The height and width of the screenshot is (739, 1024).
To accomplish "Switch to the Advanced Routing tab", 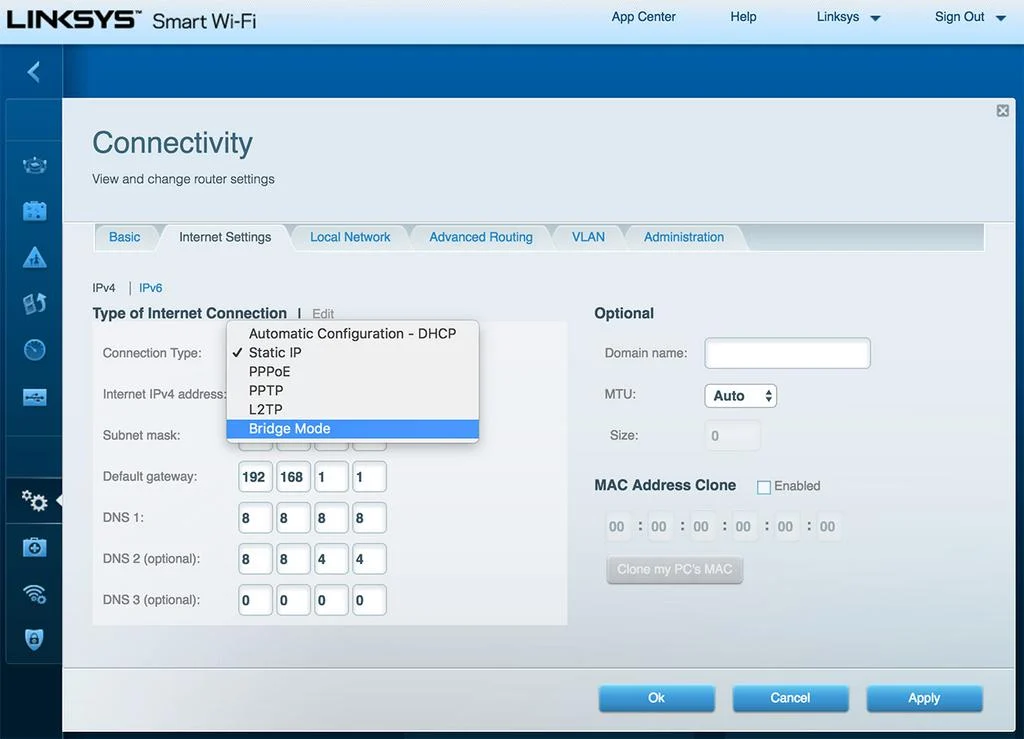I will click(481, 237).
